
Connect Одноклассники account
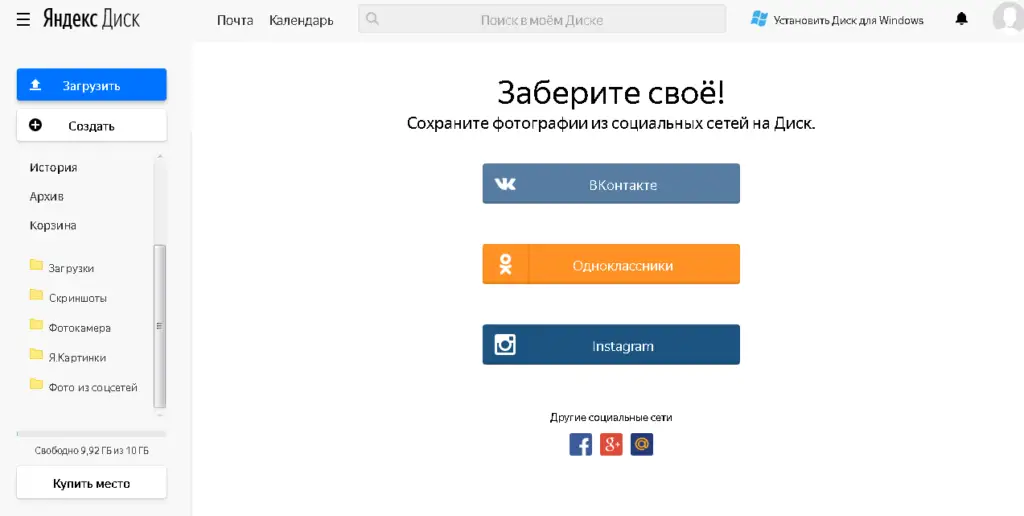click(611, 264)
